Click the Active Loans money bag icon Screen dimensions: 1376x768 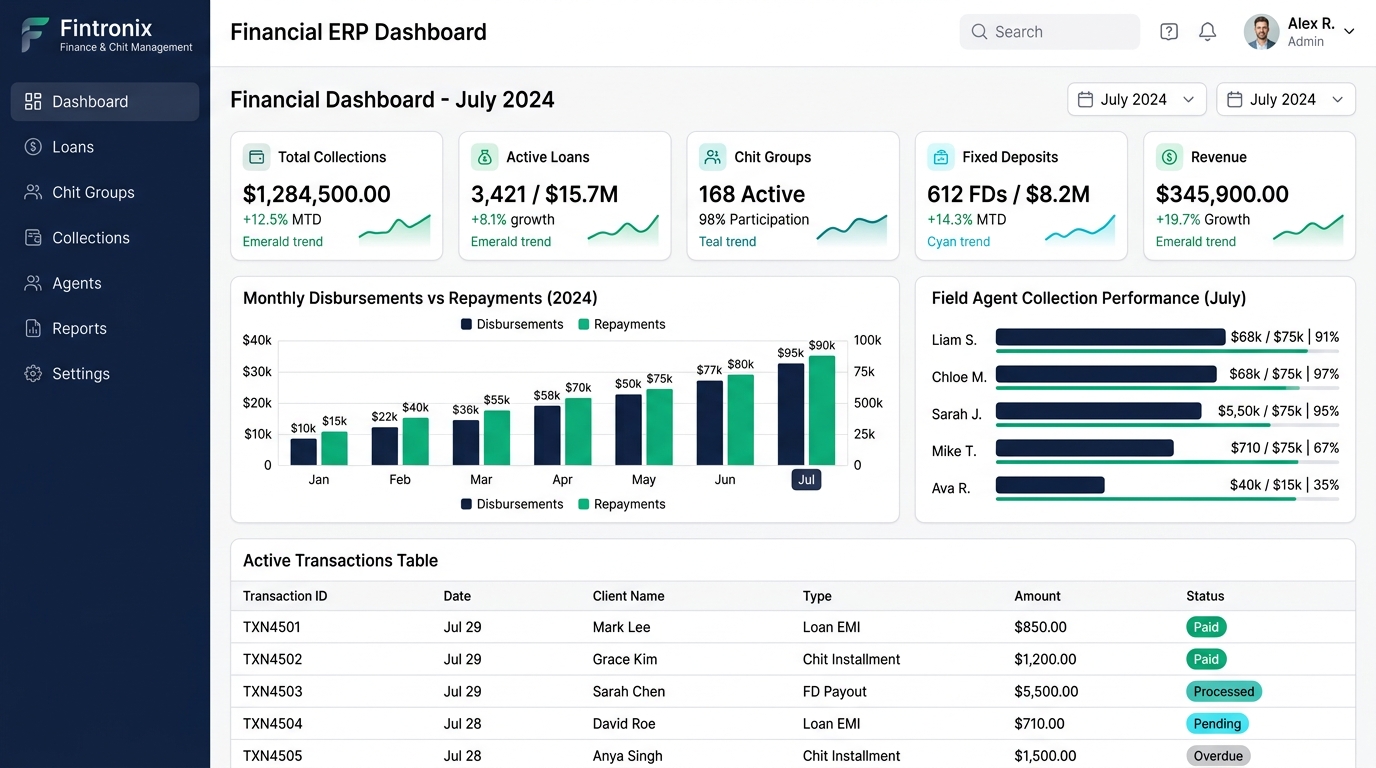[x=485, y=157]
